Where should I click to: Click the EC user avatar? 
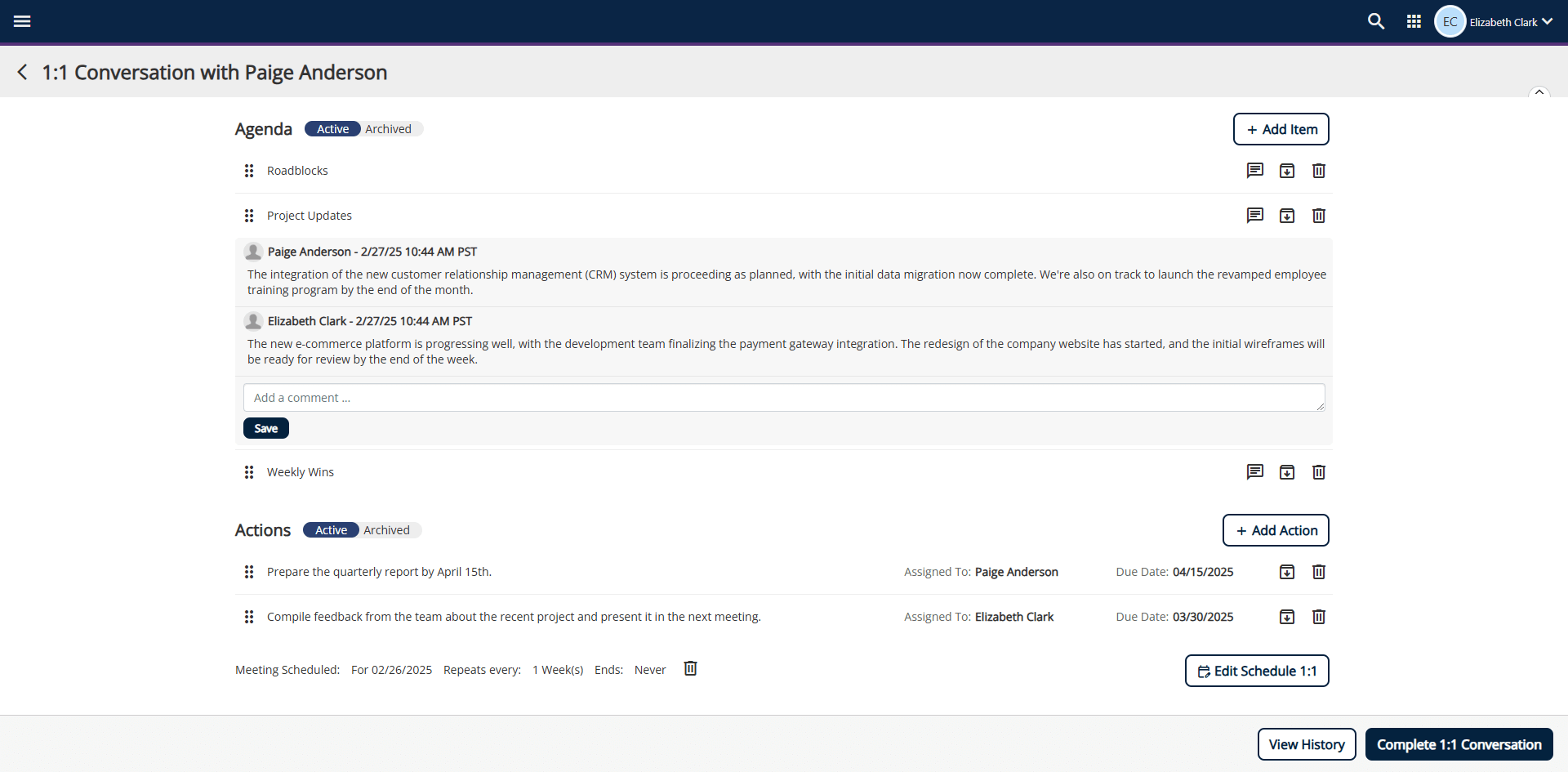click(1450, 21)
